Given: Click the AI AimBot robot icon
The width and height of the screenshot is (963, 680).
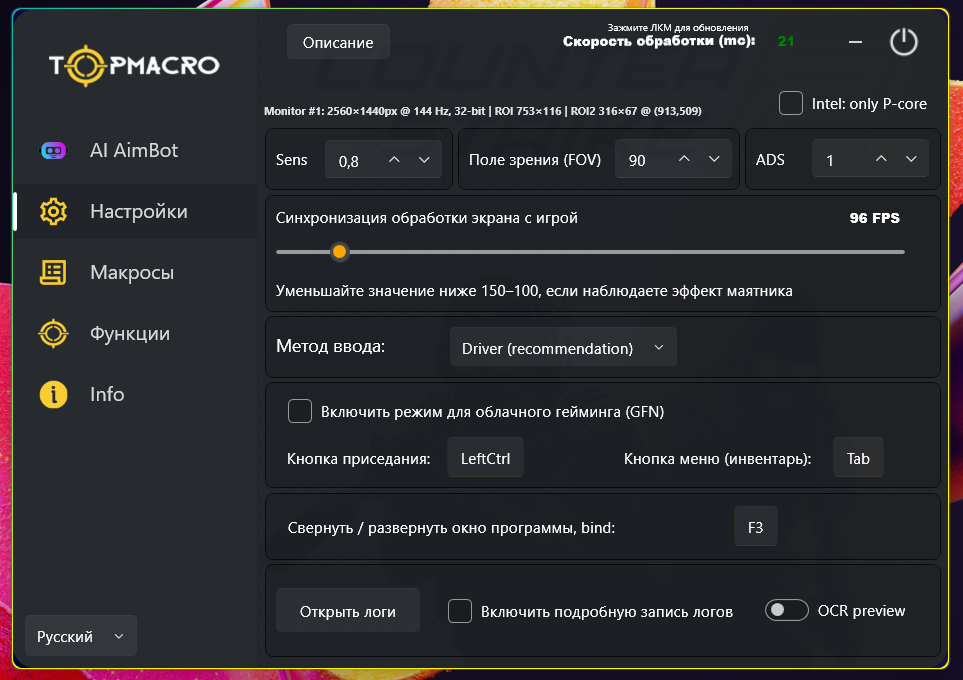Looking at the screenshot, I should point(53,151).
